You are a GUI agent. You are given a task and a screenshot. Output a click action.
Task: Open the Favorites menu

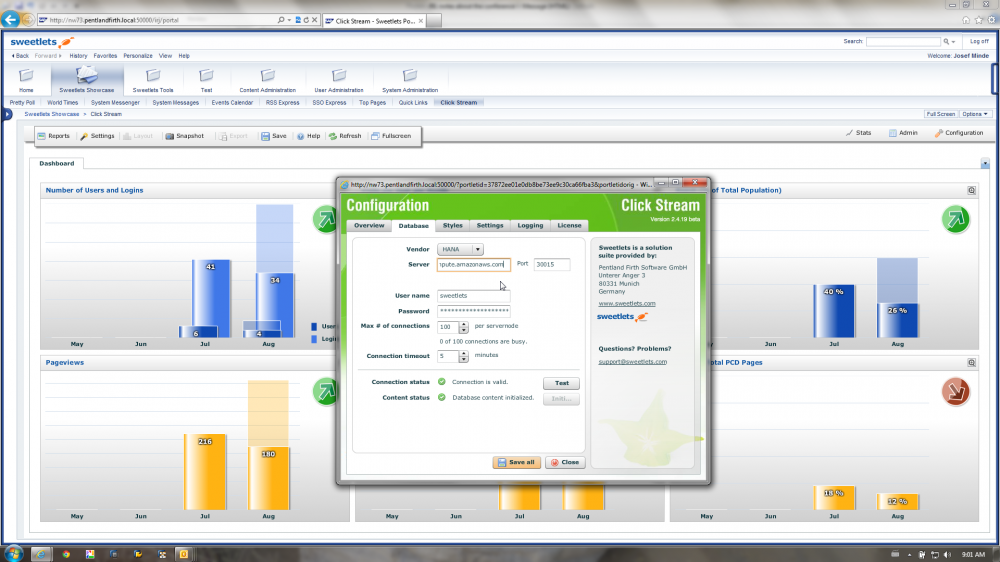click(105, 55)
